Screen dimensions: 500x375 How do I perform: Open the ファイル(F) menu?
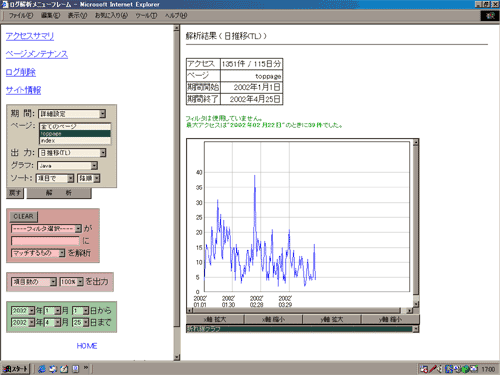click(x=21, y=16)
